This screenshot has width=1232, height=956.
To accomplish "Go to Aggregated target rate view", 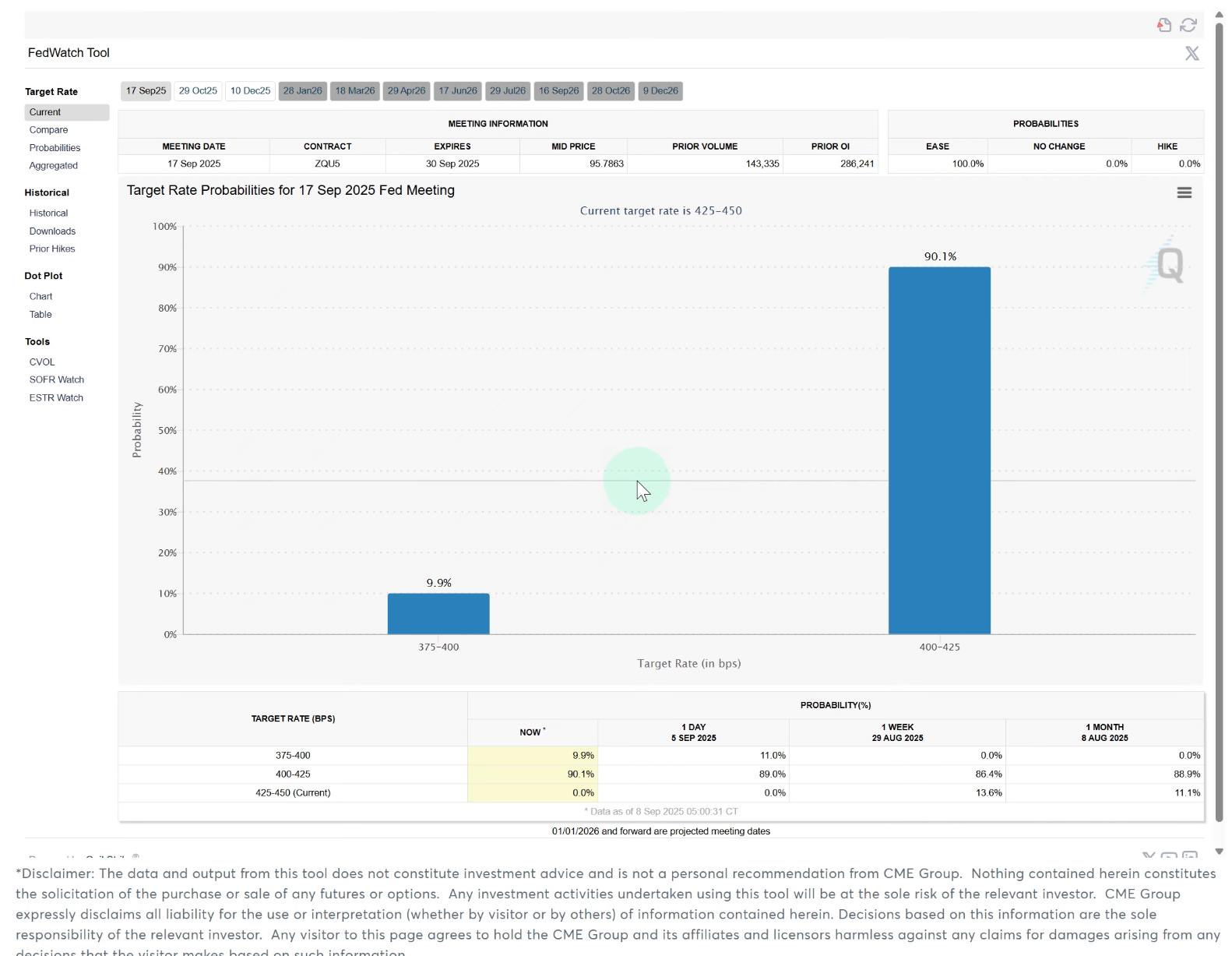I will 53,166.
